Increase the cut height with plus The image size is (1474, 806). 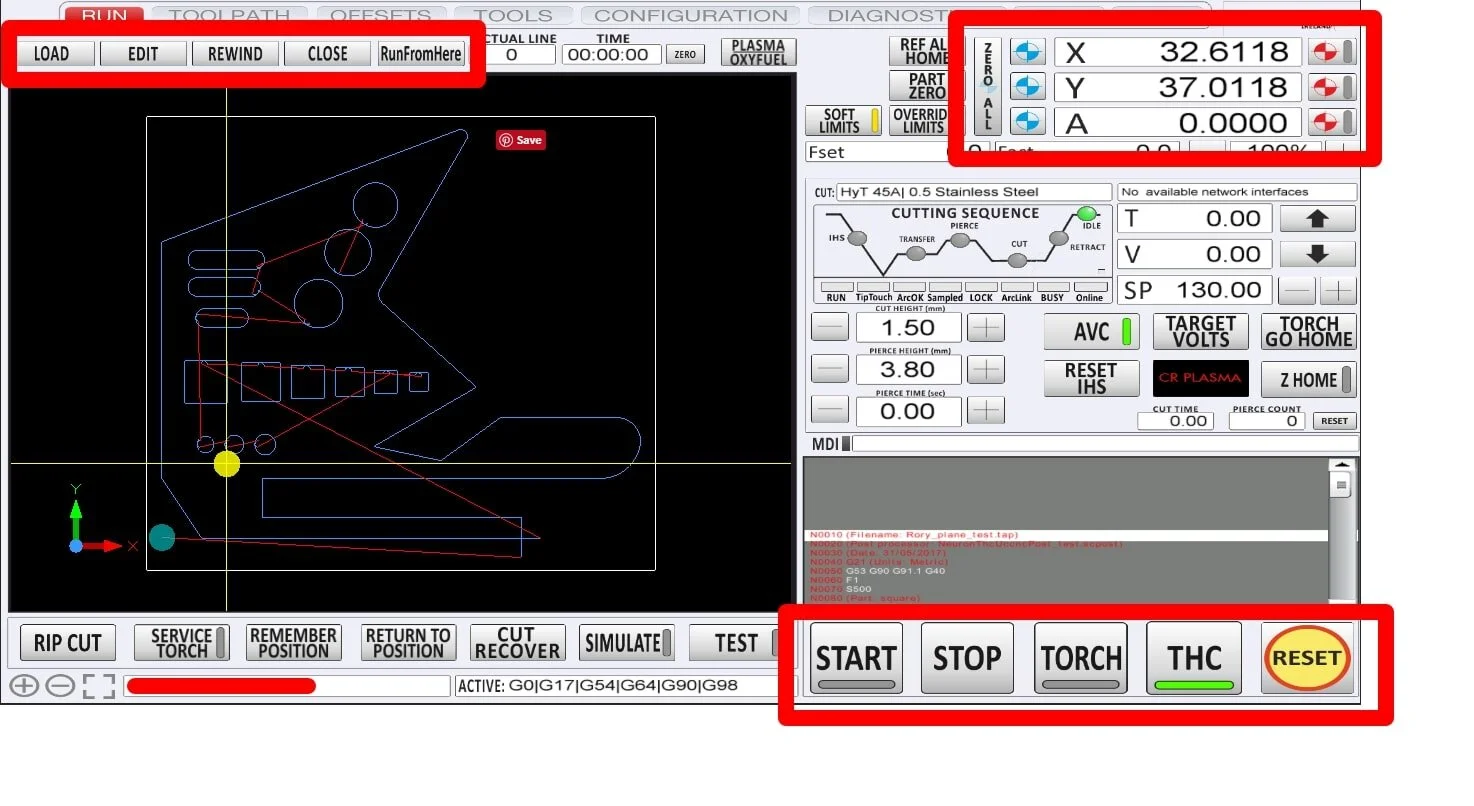pos(987,327)
